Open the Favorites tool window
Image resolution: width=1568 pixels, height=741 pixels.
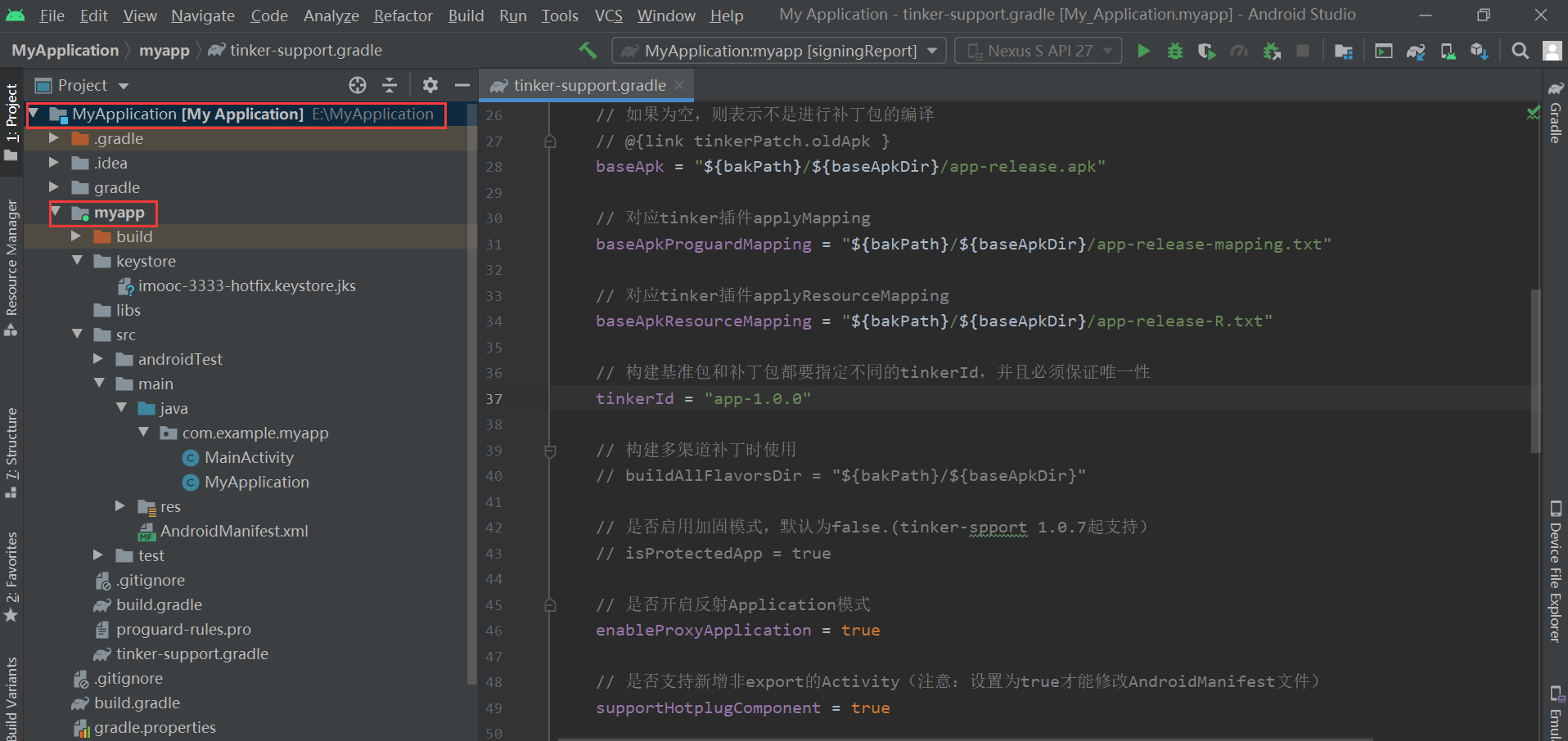pos(11,577)
